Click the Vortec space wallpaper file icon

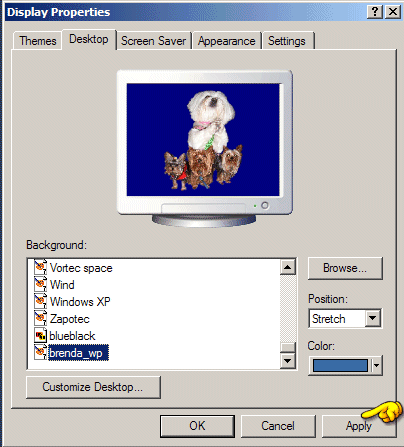coord(40,267)
